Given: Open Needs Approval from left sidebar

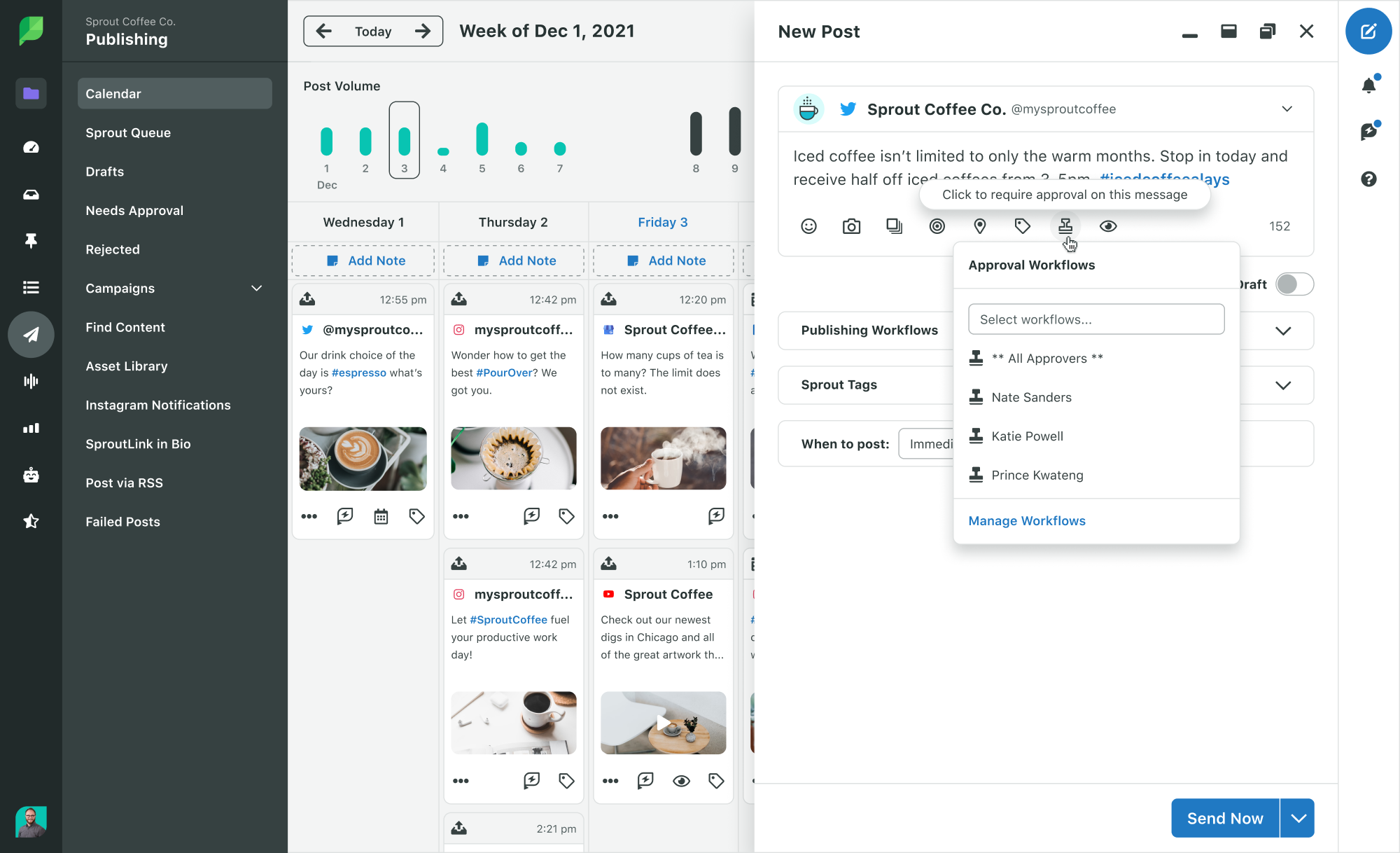Looking at the screenshot, I should coord(134,210).
